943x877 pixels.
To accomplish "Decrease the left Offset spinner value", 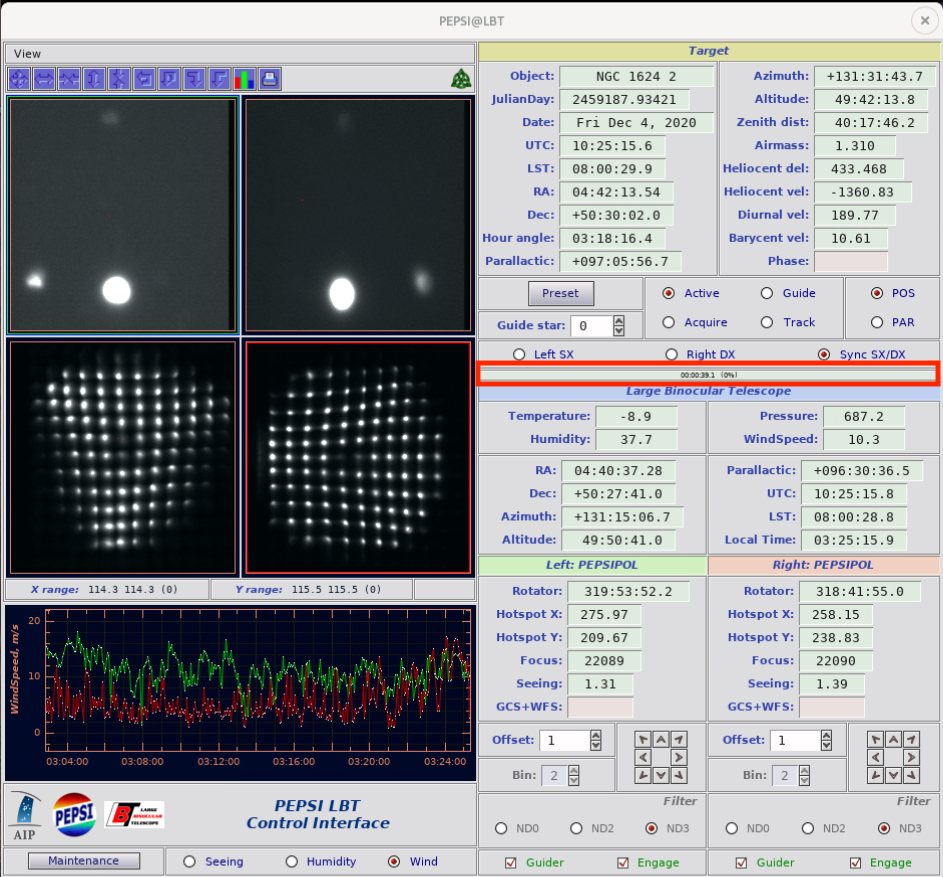I will 595,746.
